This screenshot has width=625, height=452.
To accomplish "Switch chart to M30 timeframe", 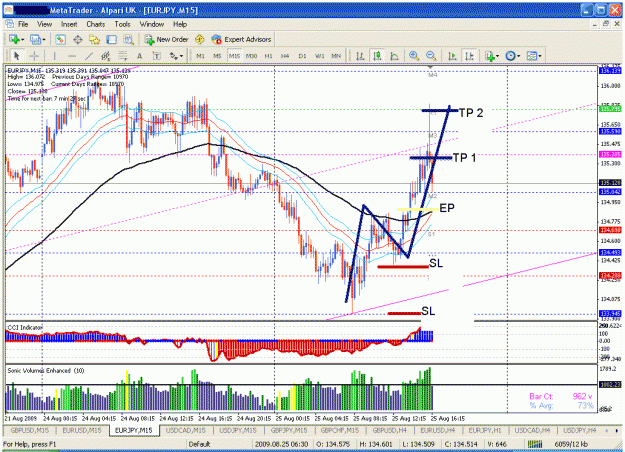I will 252,56.
